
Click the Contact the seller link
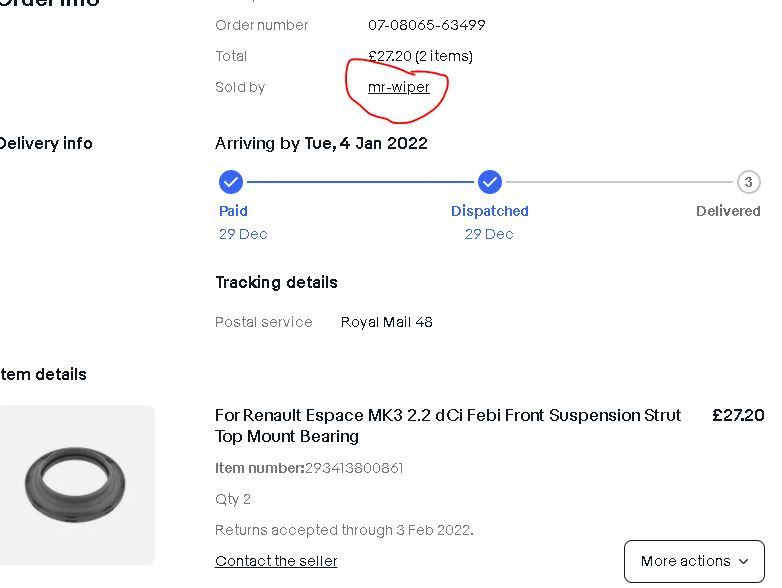tap(276, 561)
